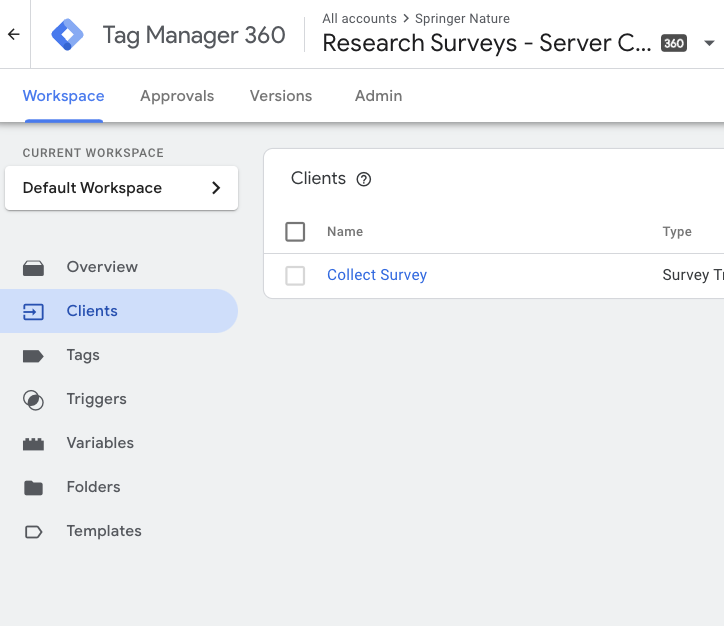
Task: Click the Current Workspace label
Action: (93, 153)
